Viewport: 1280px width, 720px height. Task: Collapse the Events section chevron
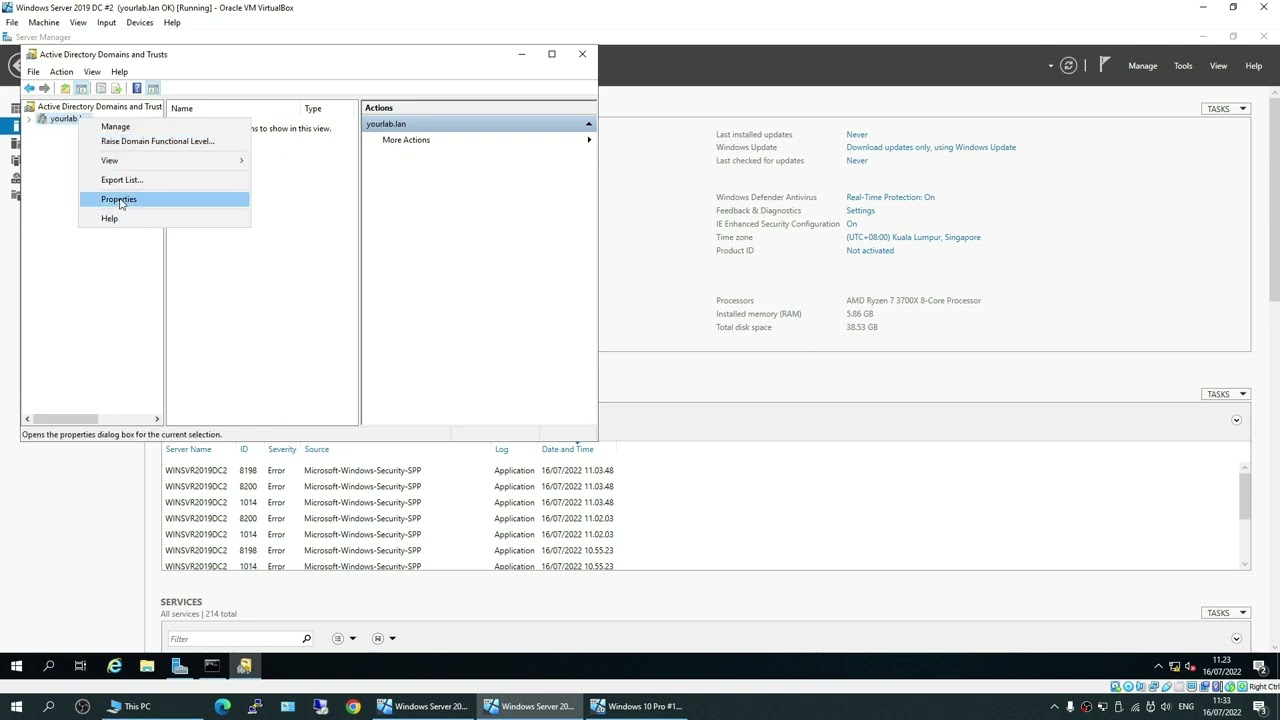click(x=1236, y=420)
